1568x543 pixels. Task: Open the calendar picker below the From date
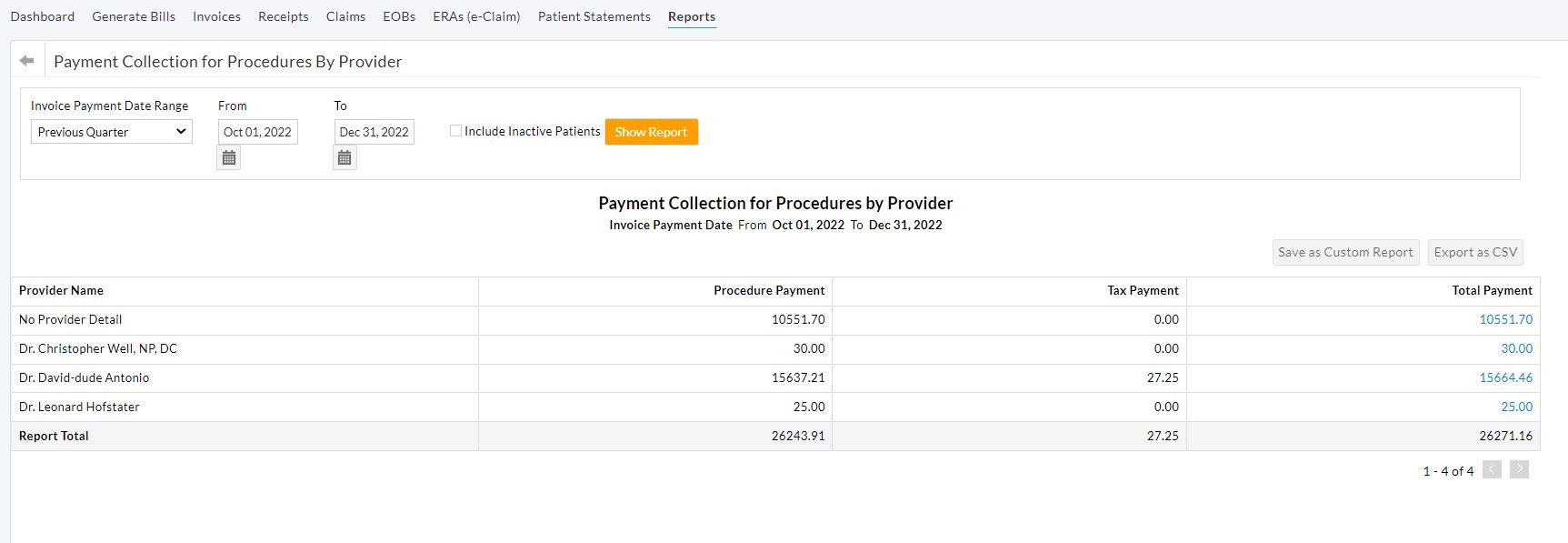228,156
